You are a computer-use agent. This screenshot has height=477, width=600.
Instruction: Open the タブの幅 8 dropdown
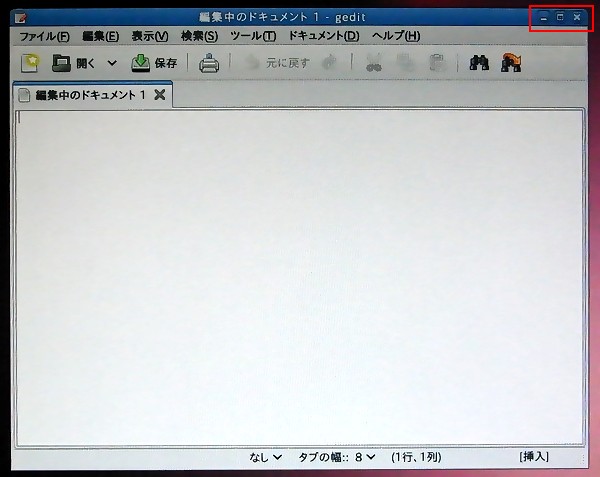337,457
